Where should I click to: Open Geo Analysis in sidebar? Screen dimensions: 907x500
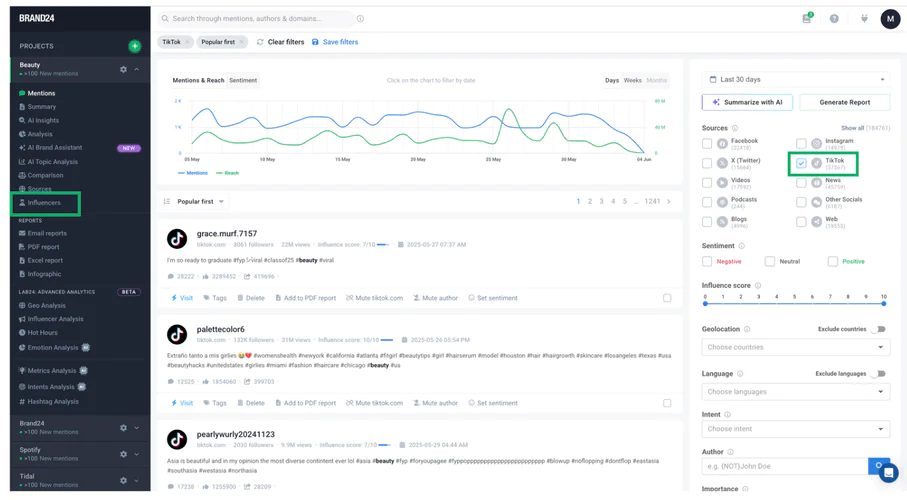[x=46, y=306]
